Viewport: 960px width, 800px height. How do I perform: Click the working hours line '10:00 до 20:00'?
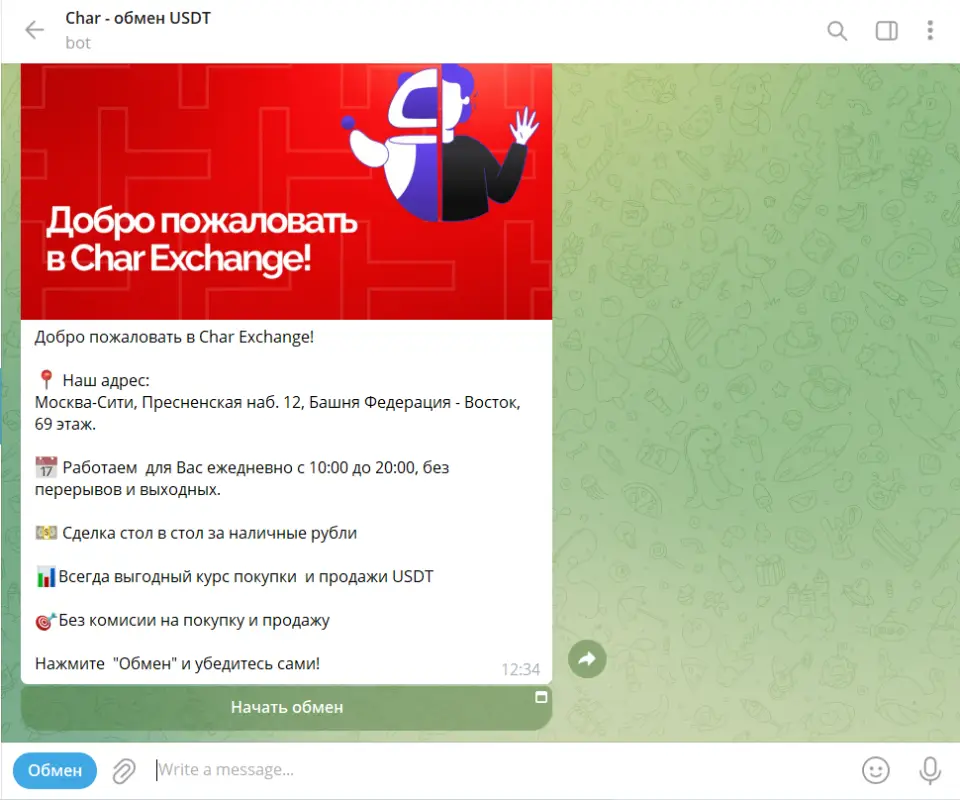362,468
